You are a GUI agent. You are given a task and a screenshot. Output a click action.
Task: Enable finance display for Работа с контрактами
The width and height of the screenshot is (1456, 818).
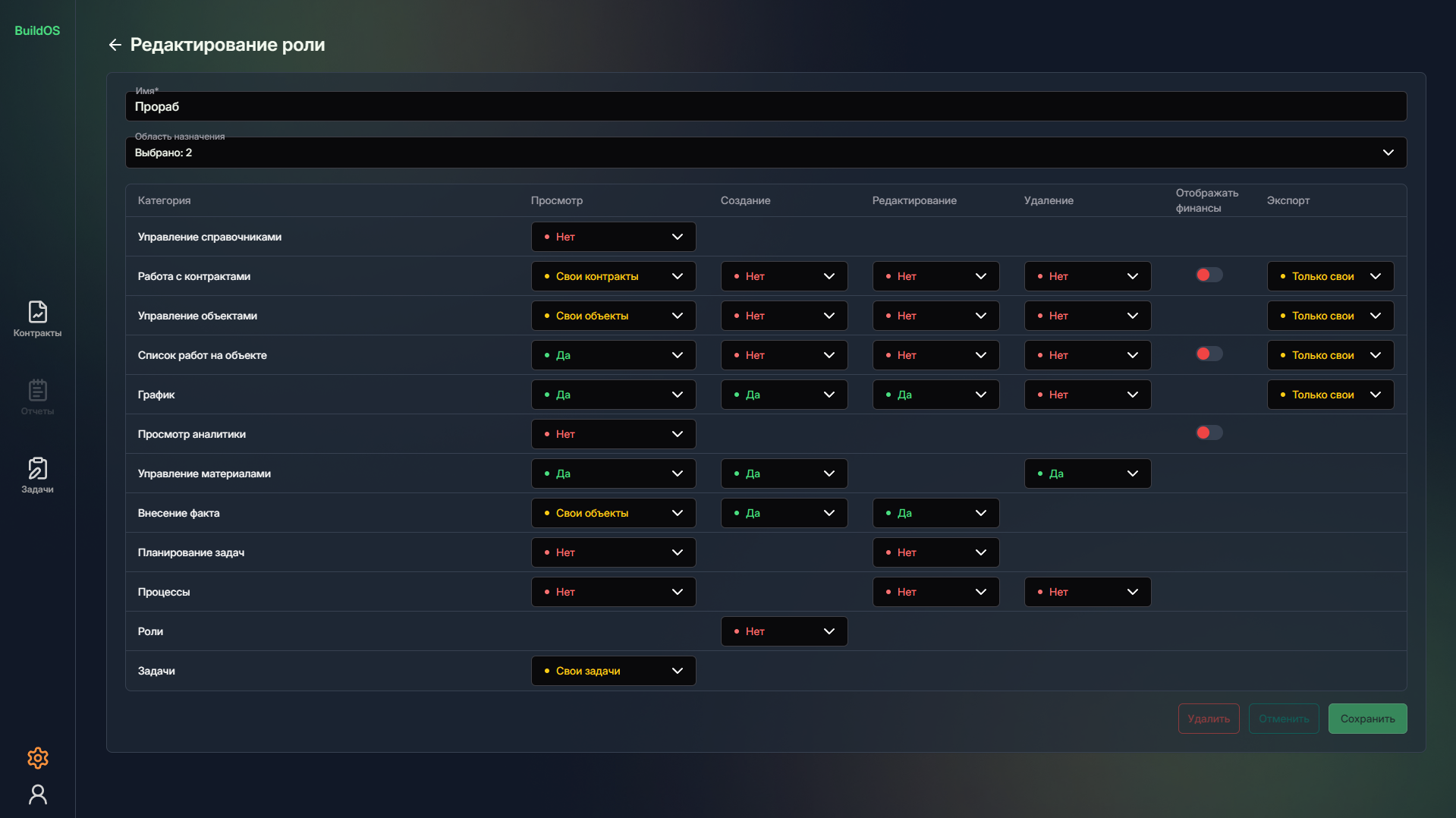1209,275
